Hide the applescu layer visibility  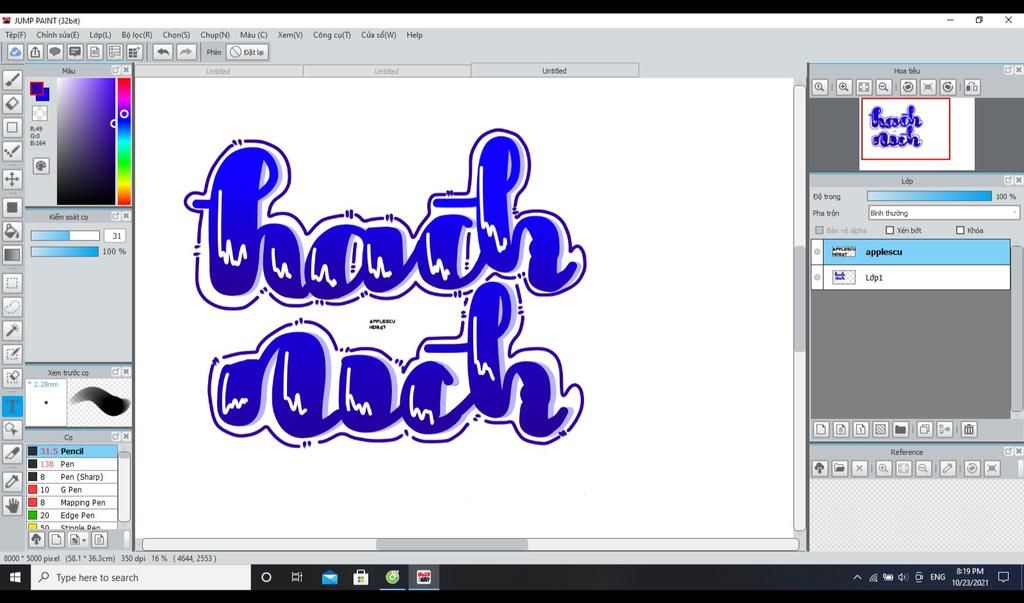tap(817, 252)
